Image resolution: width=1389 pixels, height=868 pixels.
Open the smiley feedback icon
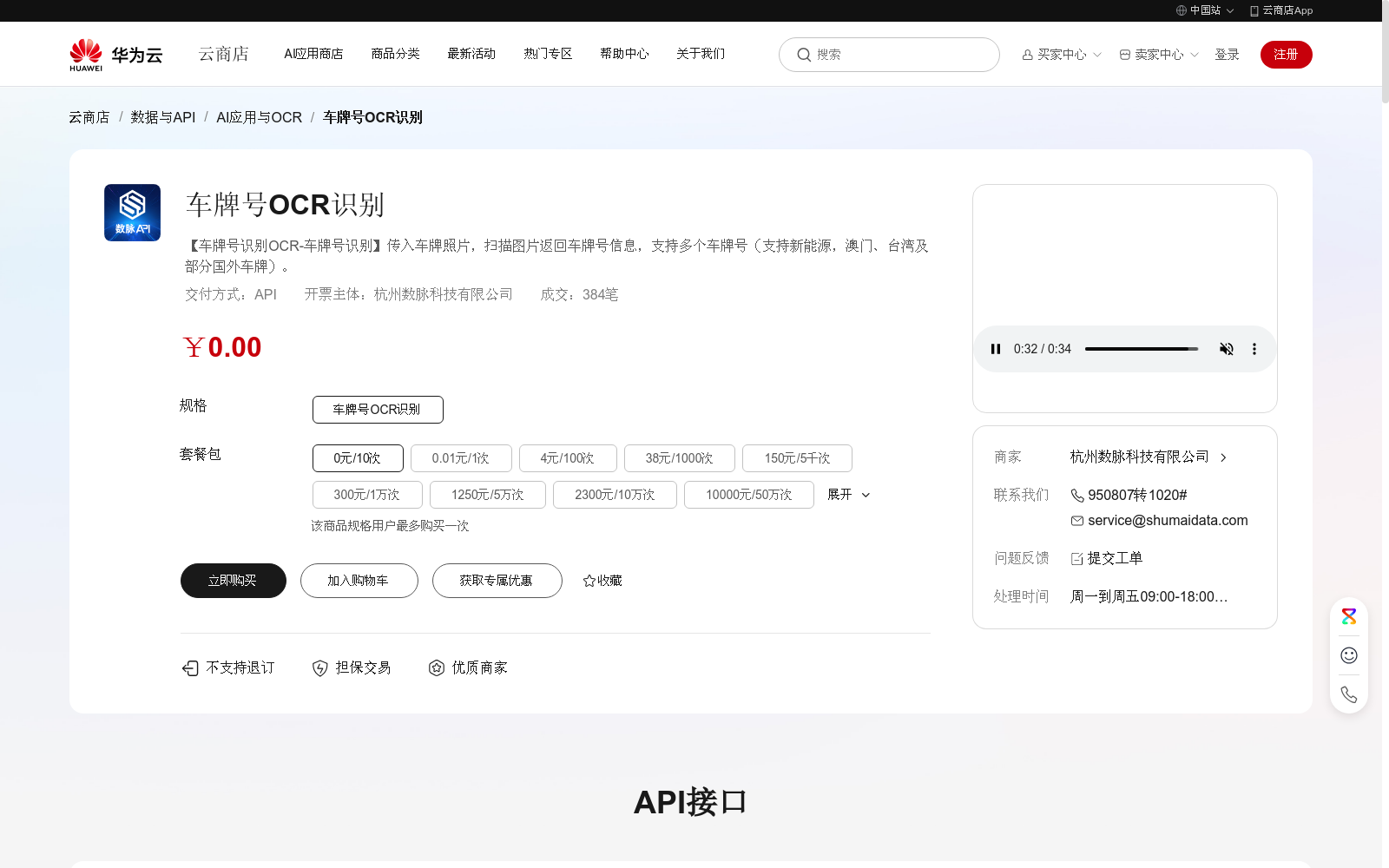[x=1349, y=655]
